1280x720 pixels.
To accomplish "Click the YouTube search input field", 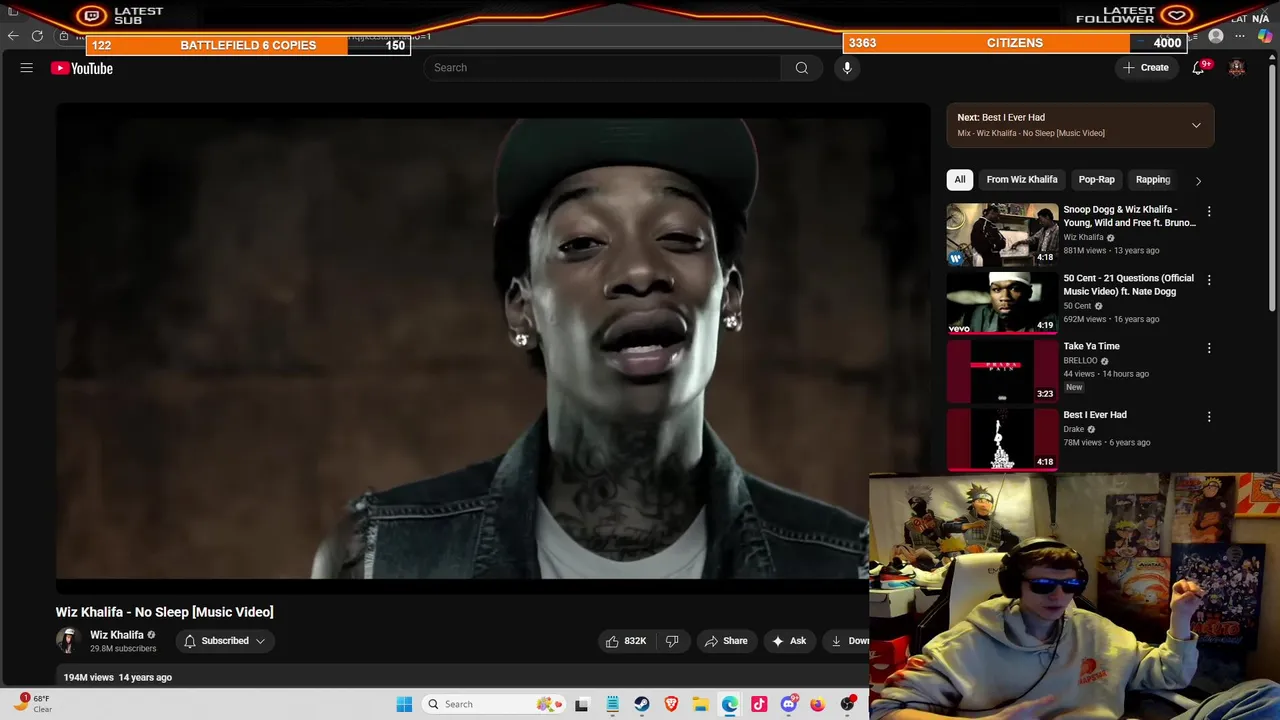I will pos(603,68).
